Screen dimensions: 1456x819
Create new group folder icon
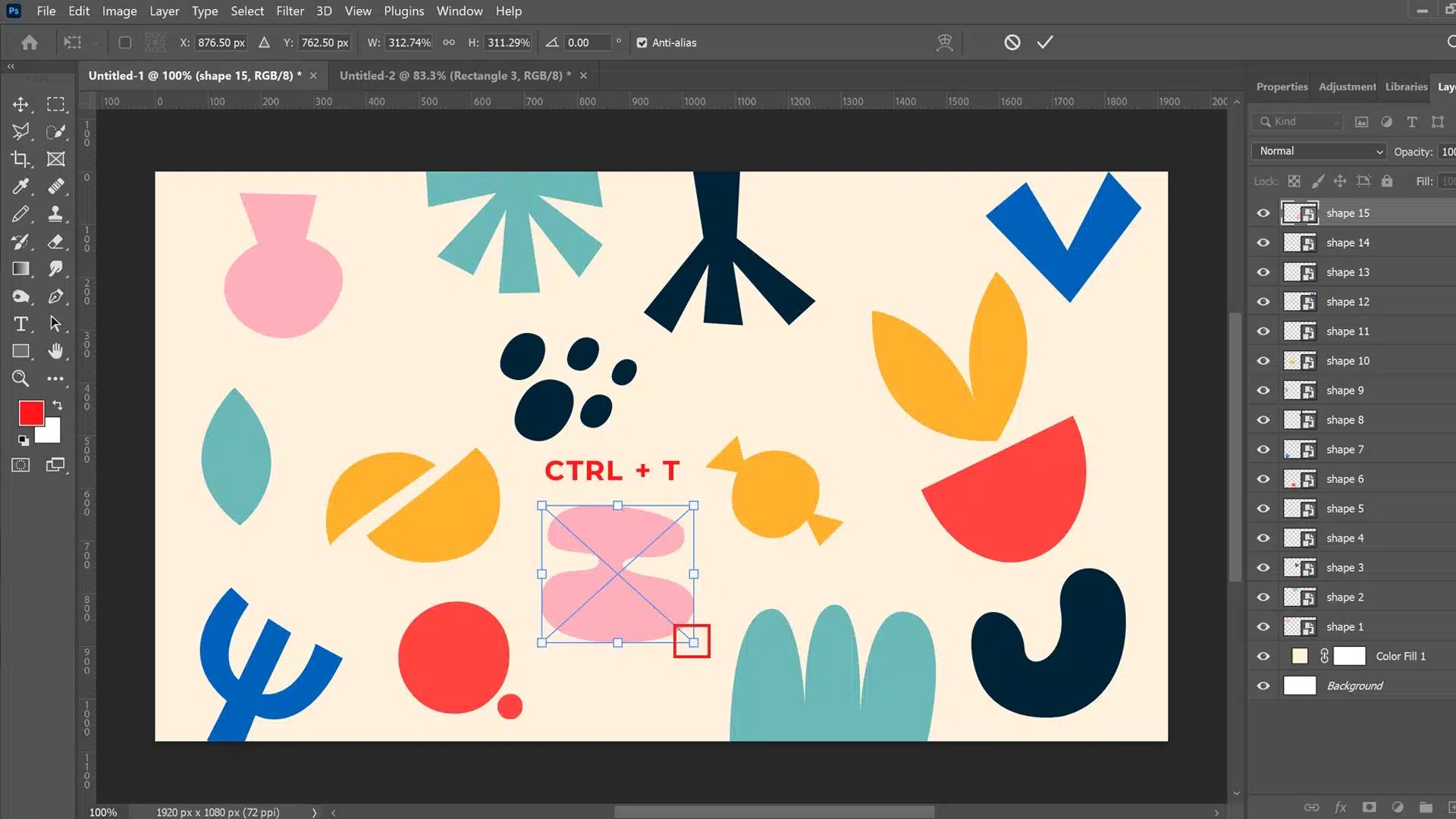point(1426,807)
